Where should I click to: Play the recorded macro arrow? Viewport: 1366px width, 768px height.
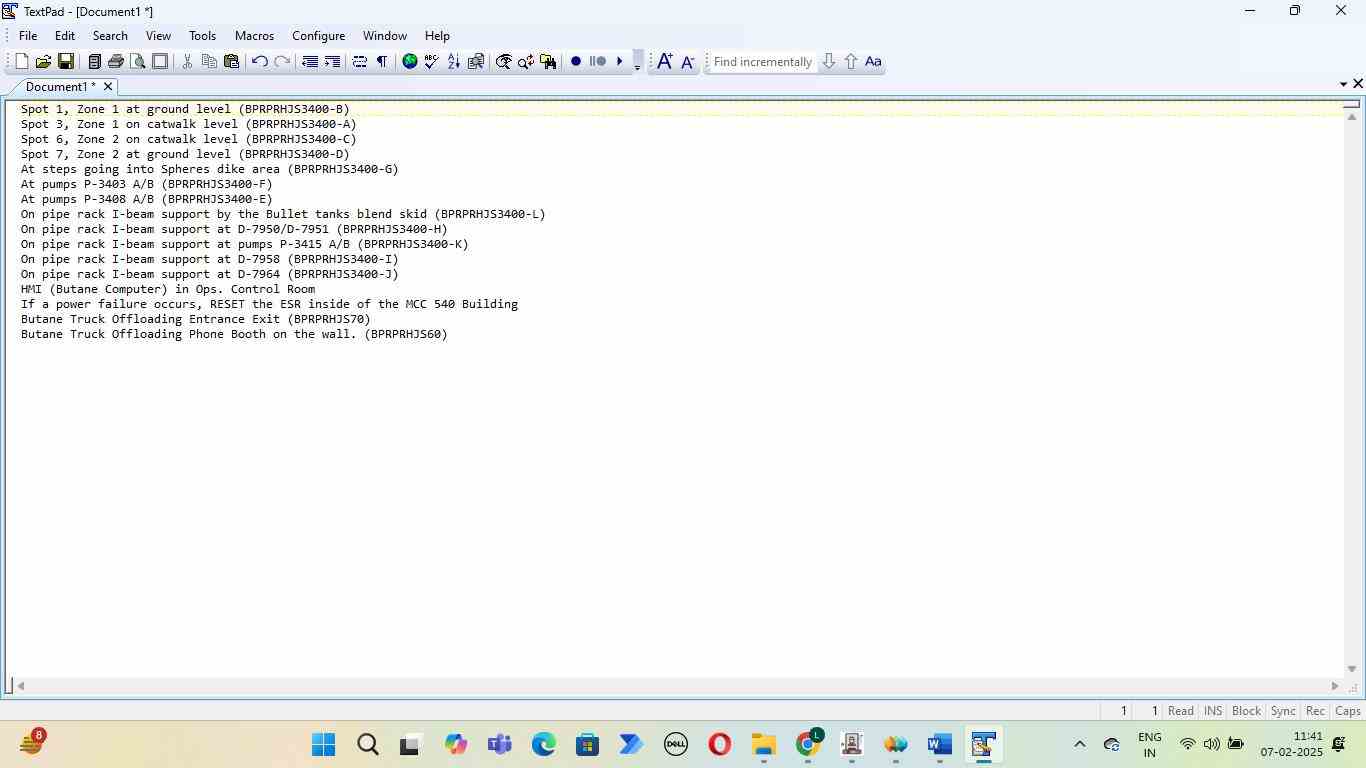point(620,62)
